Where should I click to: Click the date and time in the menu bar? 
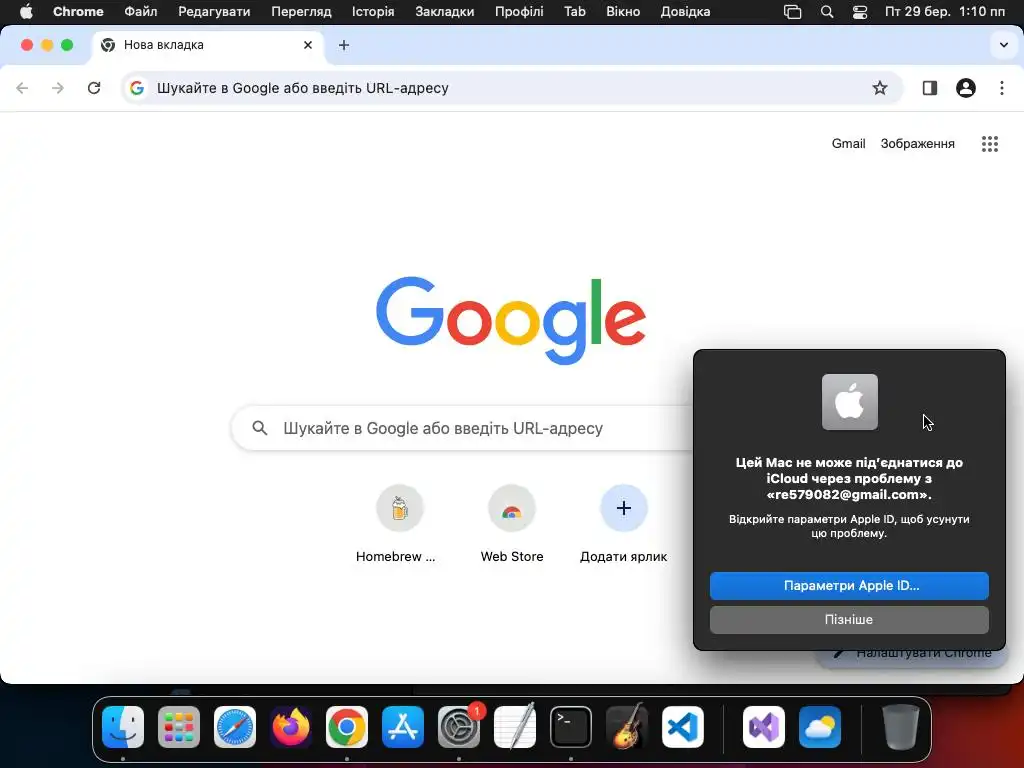pos(944,12)
